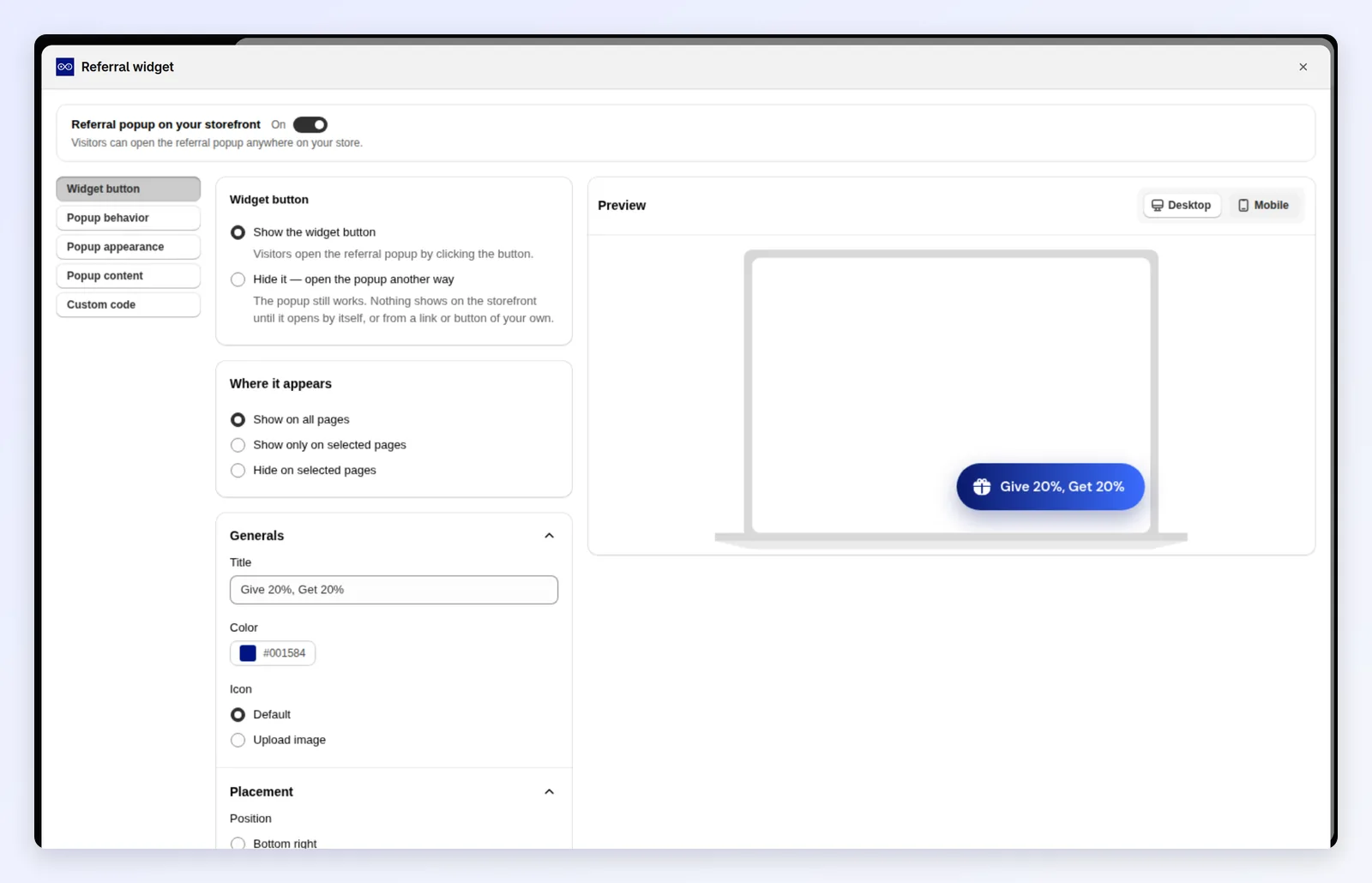Select the Upload image icon option
This screenshot has height=883, width=1372.
(238, 740)
